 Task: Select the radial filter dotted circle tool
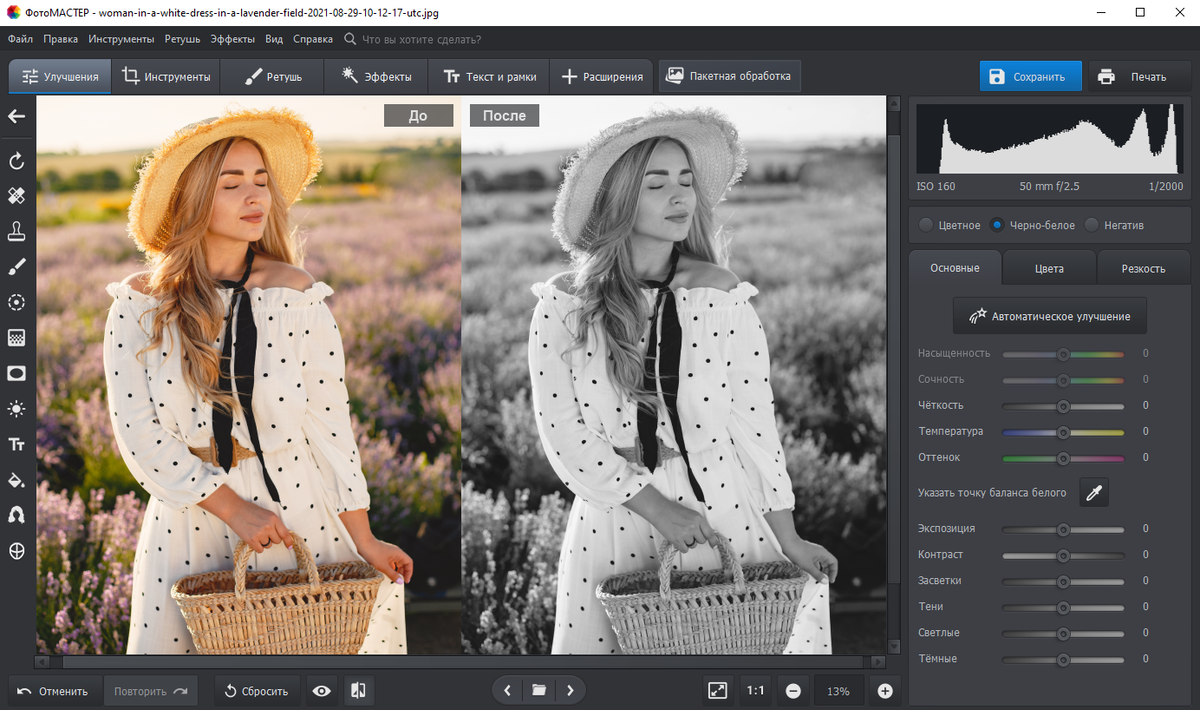point(16,302)
